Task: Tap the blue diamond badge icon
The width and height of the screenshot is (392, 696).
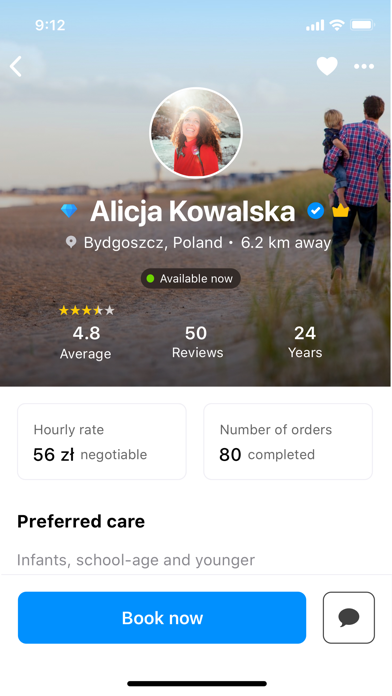Action: pos(69,211)
